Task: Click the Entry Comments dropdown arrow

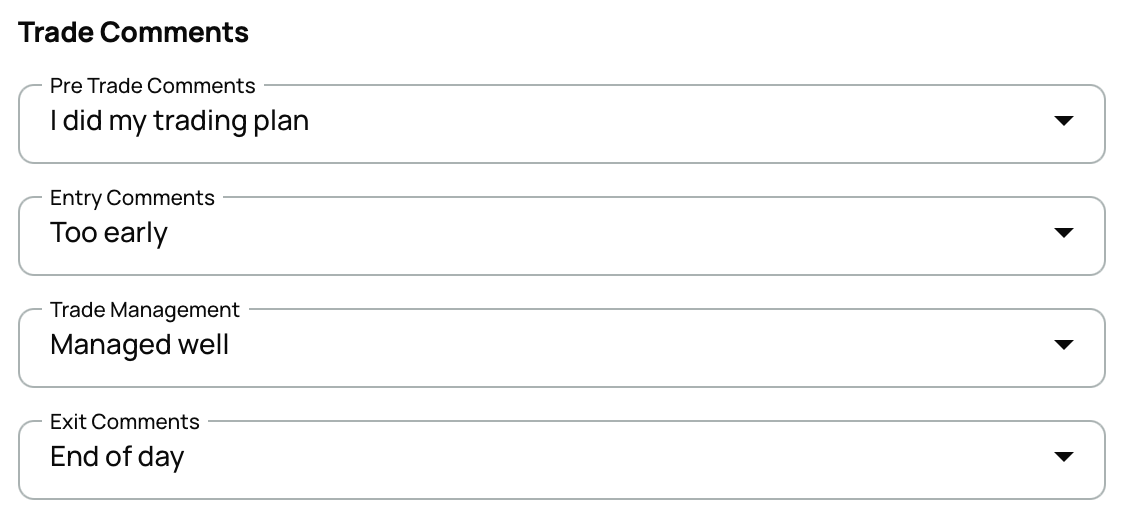Action: [1064, 233]
